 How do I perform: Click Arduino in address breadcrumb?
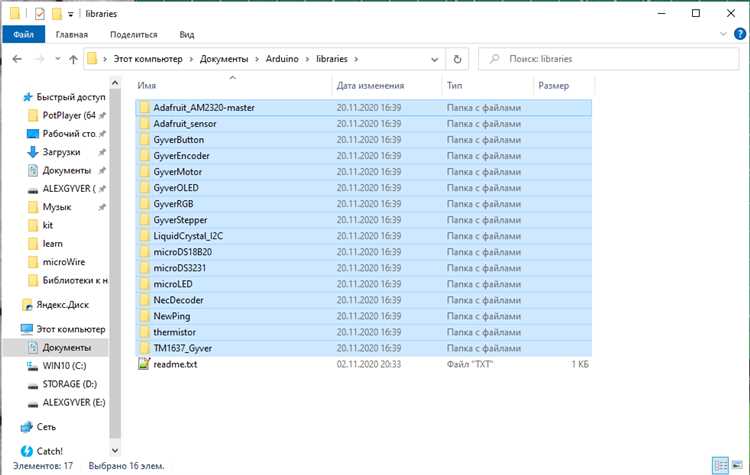tap(282, 59)
